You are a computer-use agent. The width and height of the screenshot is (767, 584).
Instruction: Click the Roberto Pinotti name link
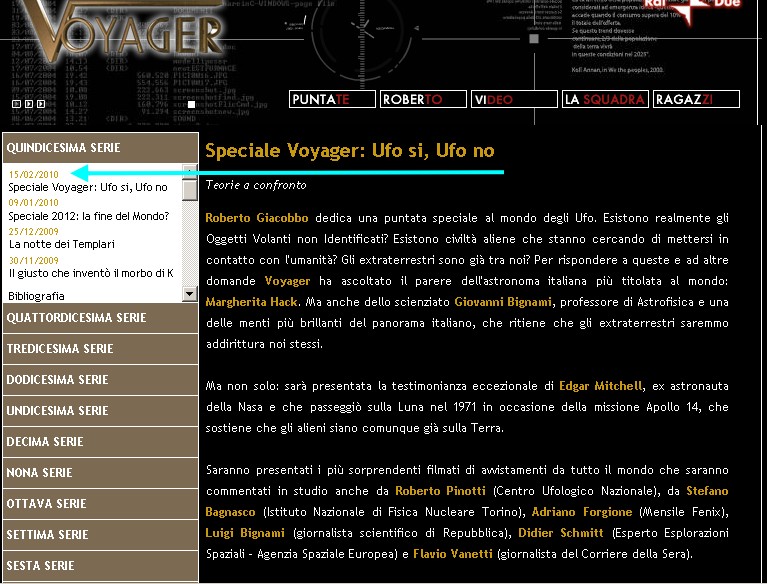pyautogui.click(x=440, y=491)
